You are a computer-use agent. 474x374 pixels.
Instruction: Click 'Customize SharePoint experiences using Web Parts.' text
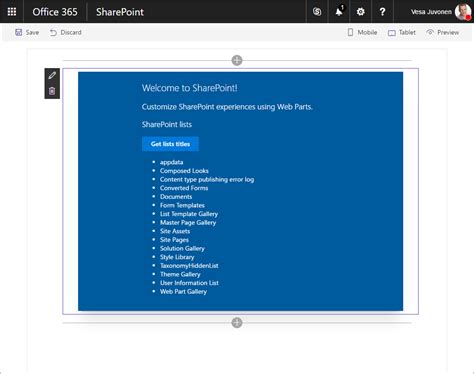click(227, 107)
